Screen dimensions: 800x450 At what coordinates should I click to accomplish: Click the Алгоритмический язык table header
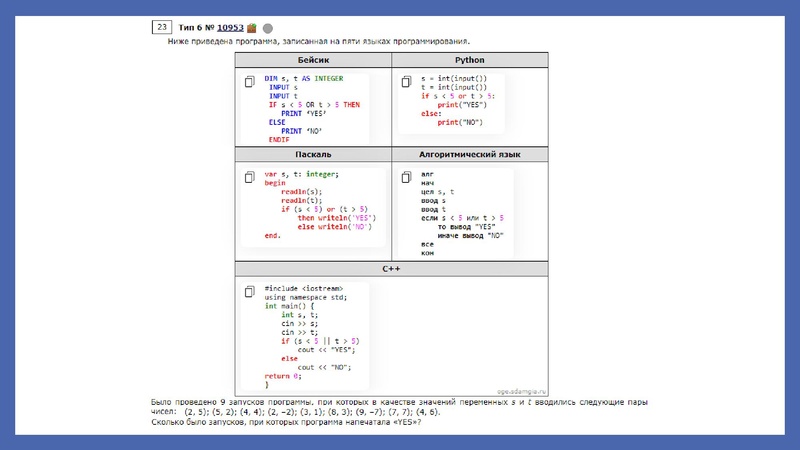click(x=469, y=155)
